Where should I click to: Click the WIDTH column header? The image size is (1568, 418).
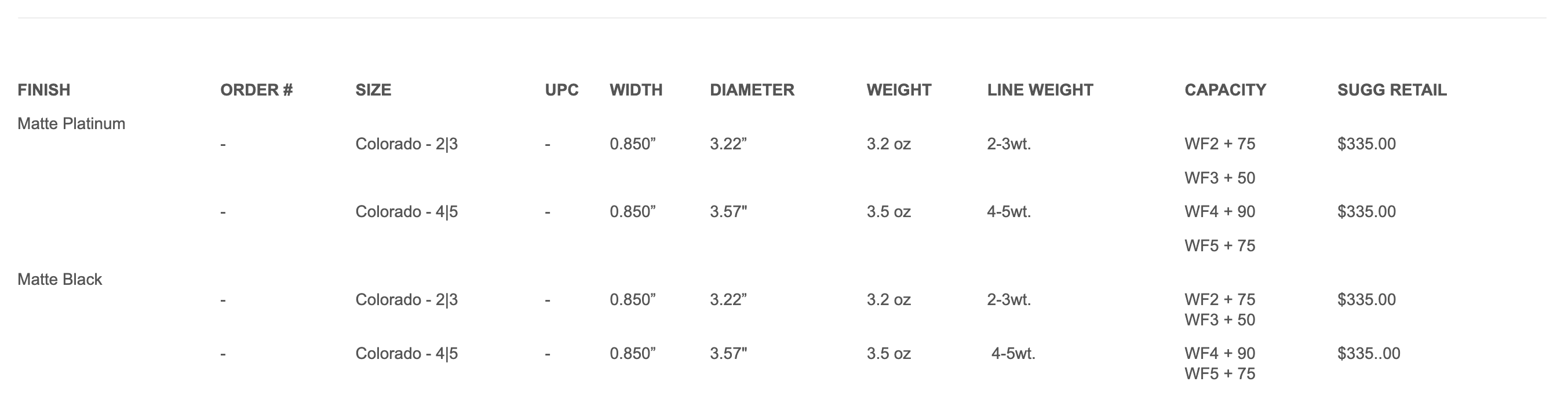coord(636,90)
